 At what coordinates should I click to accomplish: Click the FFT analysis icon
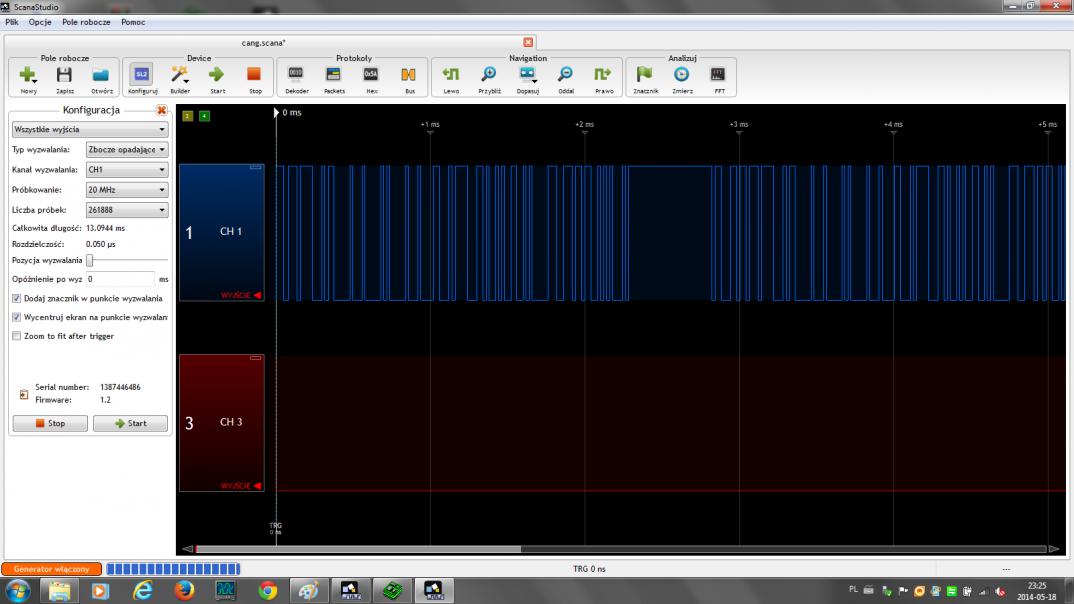(716, 75)
